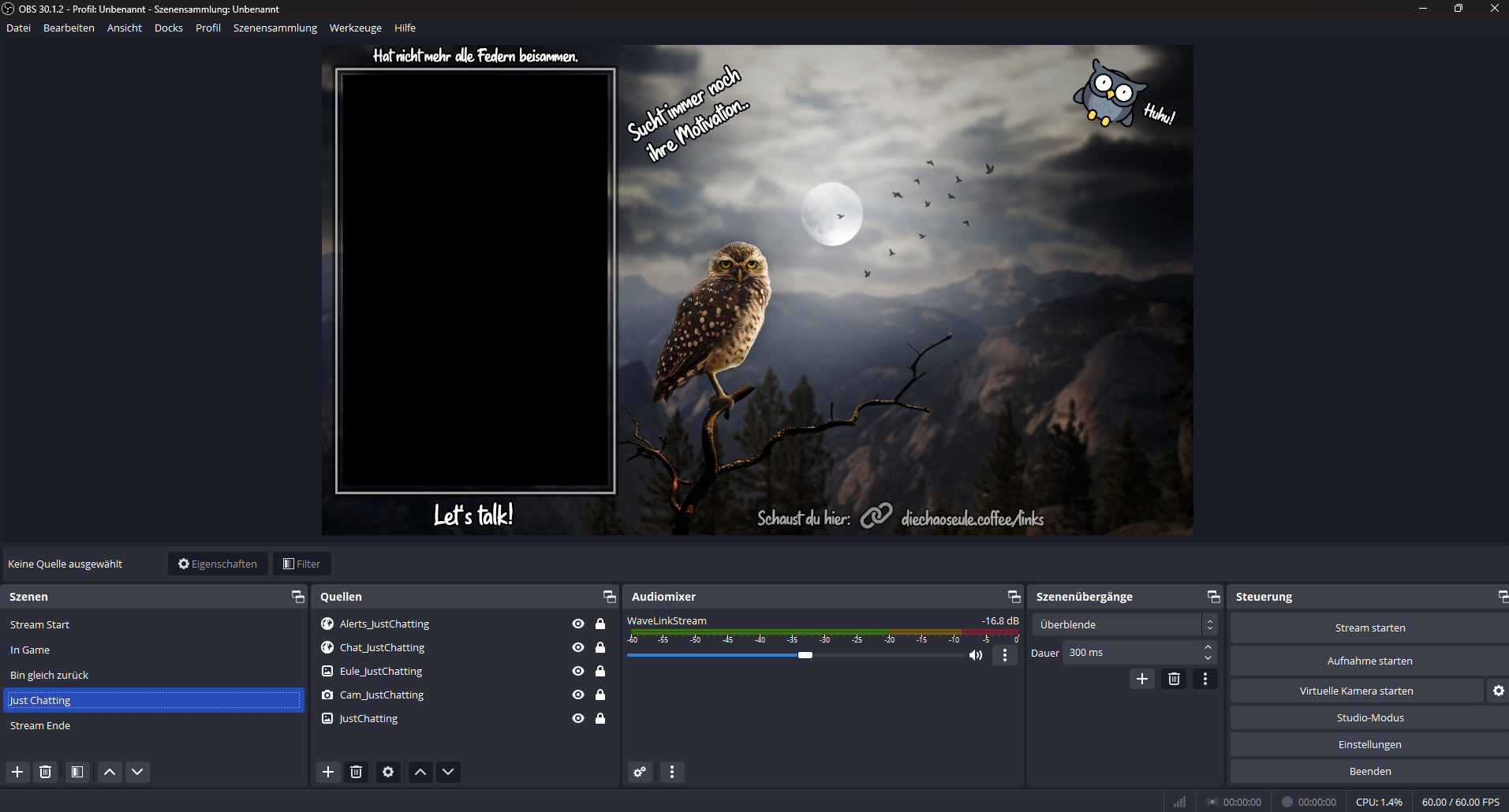
Task: Delete the selected scene with trash icon
Action: (46, 772)
